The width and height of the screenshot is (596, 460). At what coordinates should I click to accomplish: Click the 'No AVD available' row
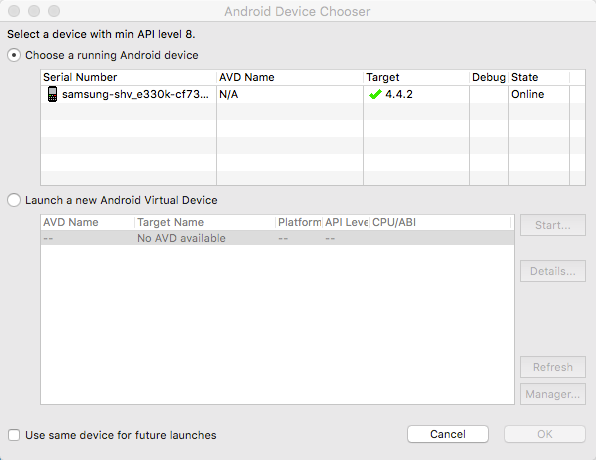(277, 238)
